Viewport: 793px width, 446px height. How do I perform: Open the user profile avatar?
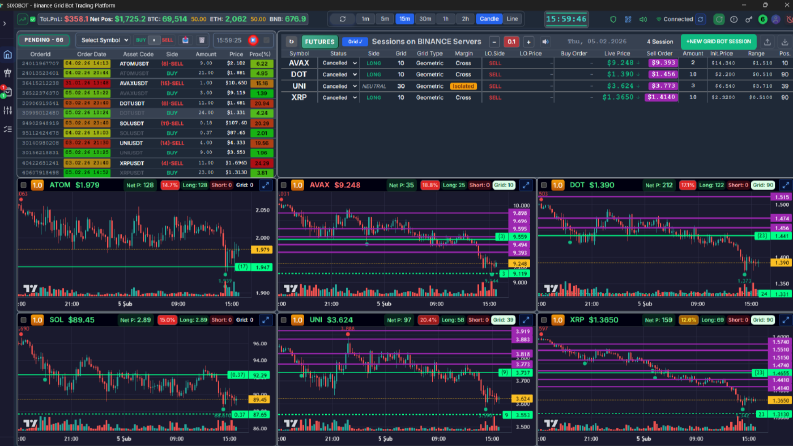pyautogui.click(x=776, y=20)
